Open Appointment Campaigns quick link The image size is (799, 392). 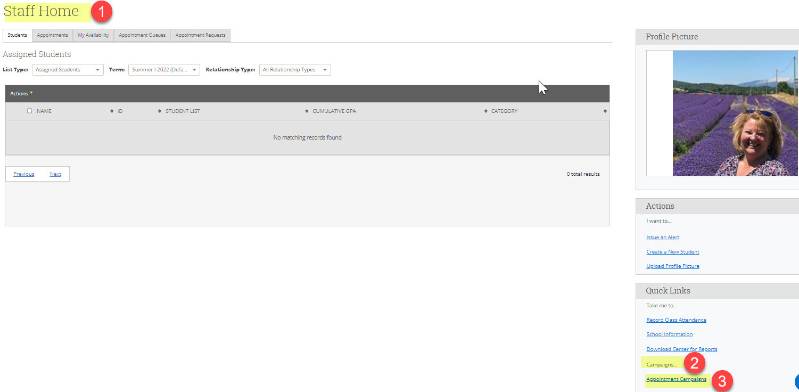[x=676, y=379]
